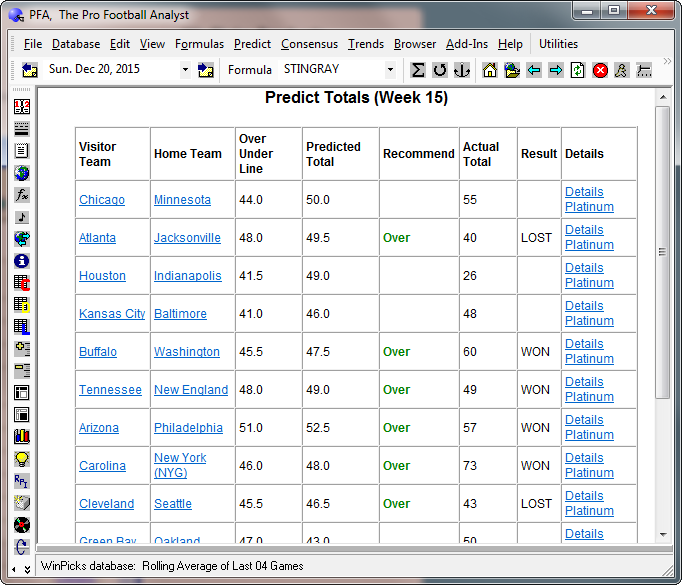Click the Predicted Total 49.0 in Houston row
Image resolution: width=682 pixels, height=585 pixels.
pyautogui.click(x=318, y=276)
